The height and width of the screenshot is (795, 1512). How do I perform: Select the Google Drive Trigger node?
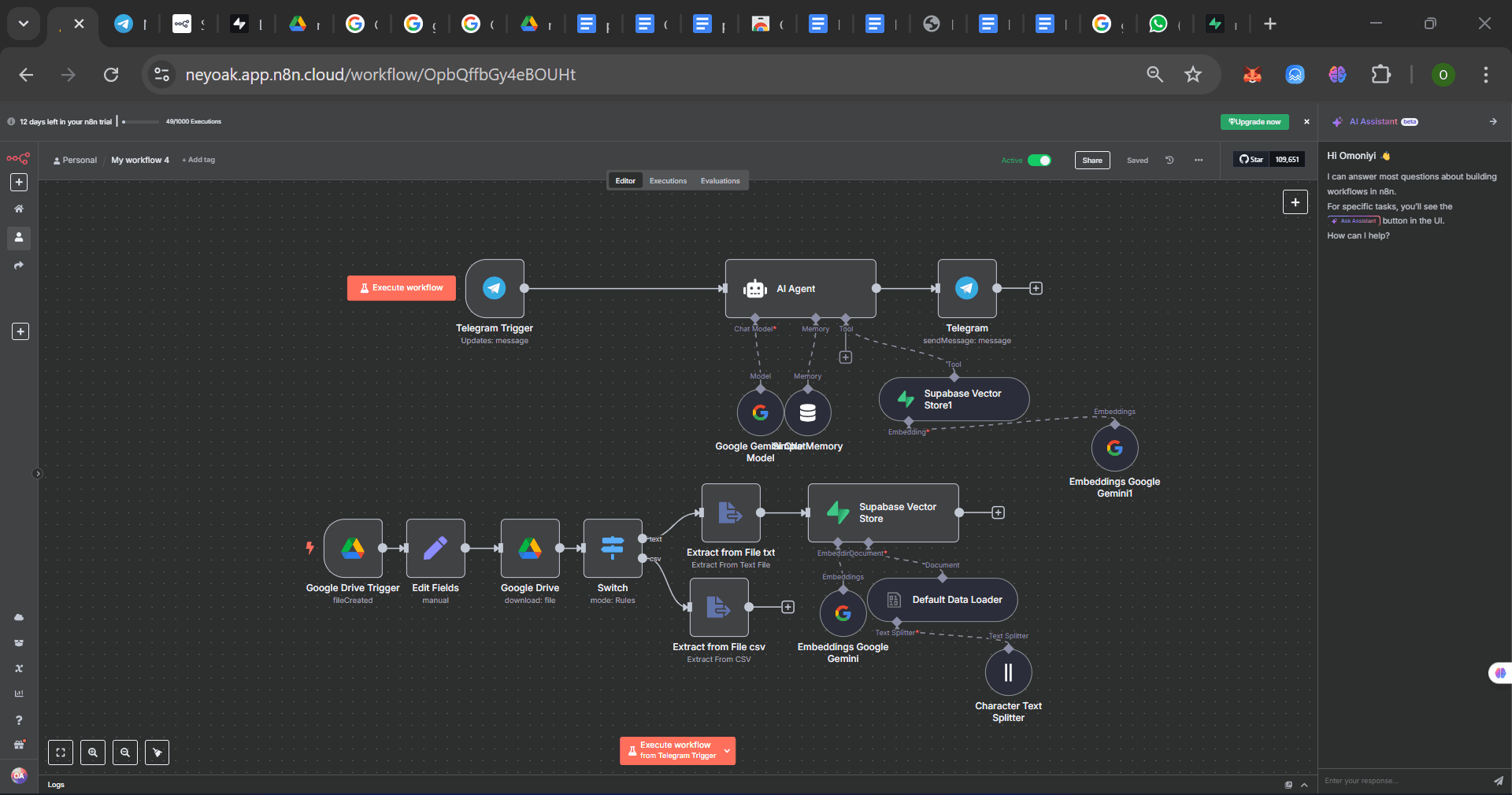353,548
